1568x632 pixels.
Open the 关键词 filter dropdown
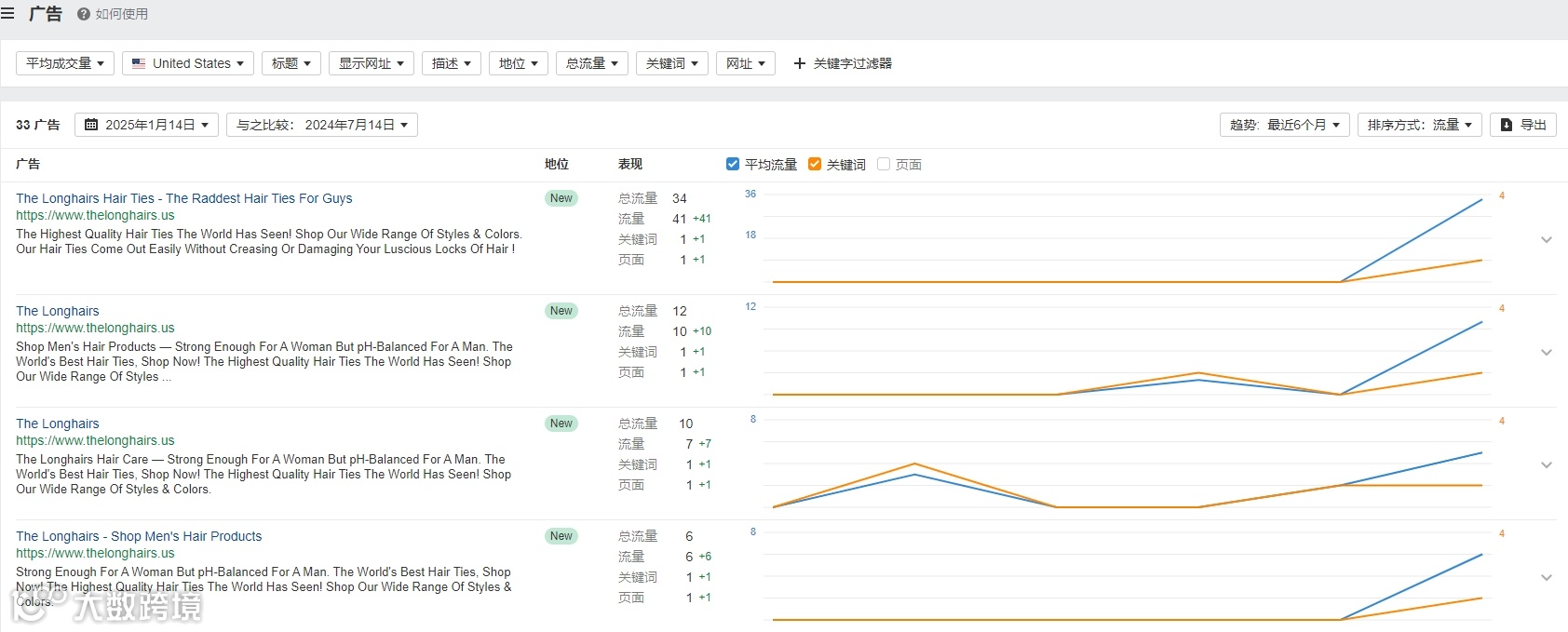click(672, 63)
